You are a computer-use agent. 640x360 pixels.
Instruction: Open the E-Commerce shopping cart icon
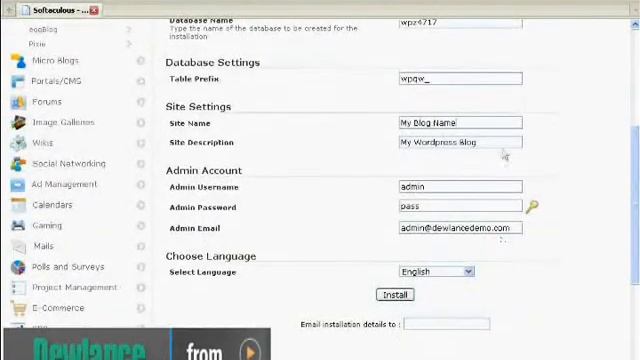pyautogui.click(x=18, y=308)
